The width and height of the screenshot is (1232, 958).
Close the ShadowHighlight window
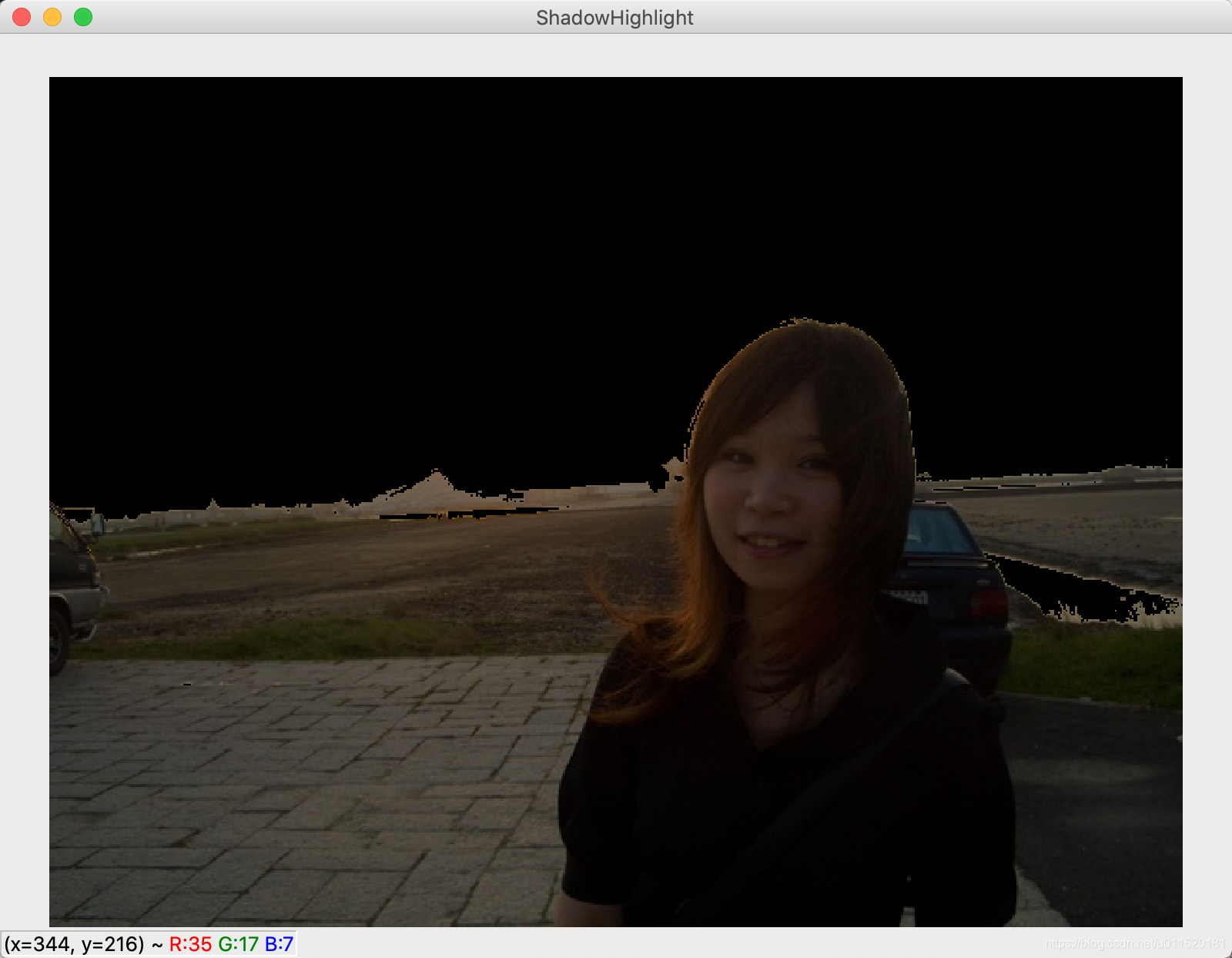click(x=22, y=17)
